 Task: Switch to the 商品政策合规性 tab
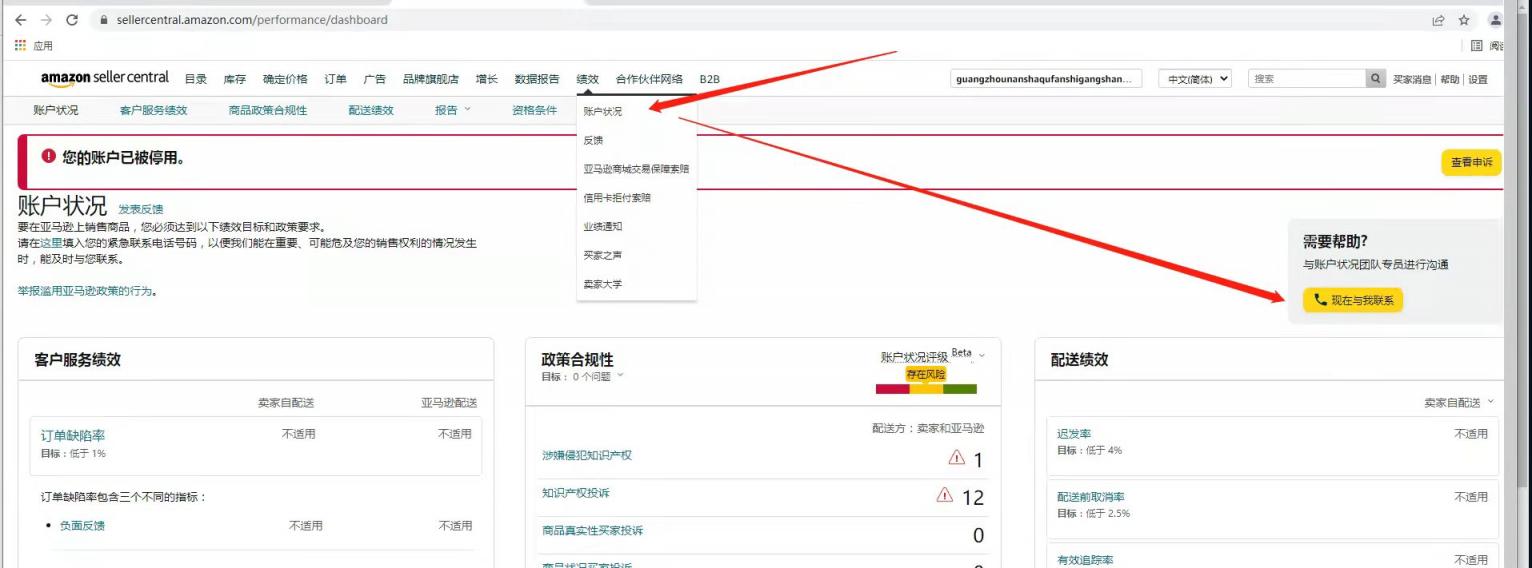pyautogui.click(x=268, y=110)
